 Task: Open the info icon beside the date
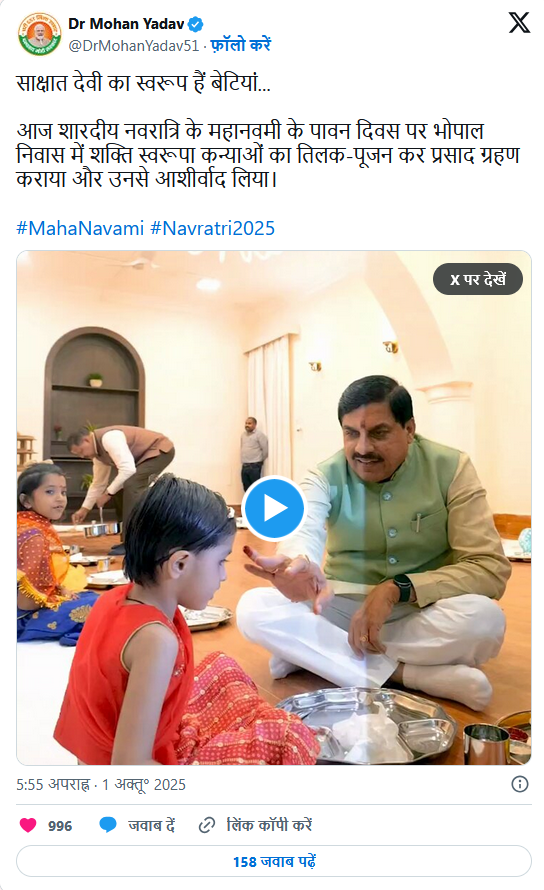click(520, 784)
